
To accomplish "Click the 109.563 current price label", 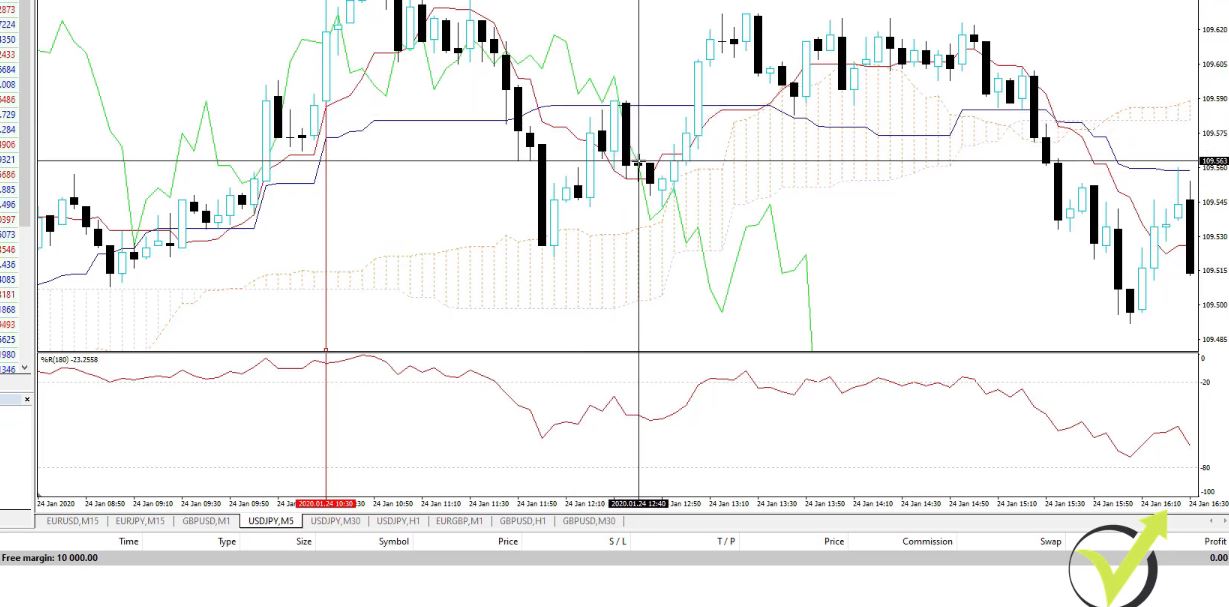I will [1214, 161].
